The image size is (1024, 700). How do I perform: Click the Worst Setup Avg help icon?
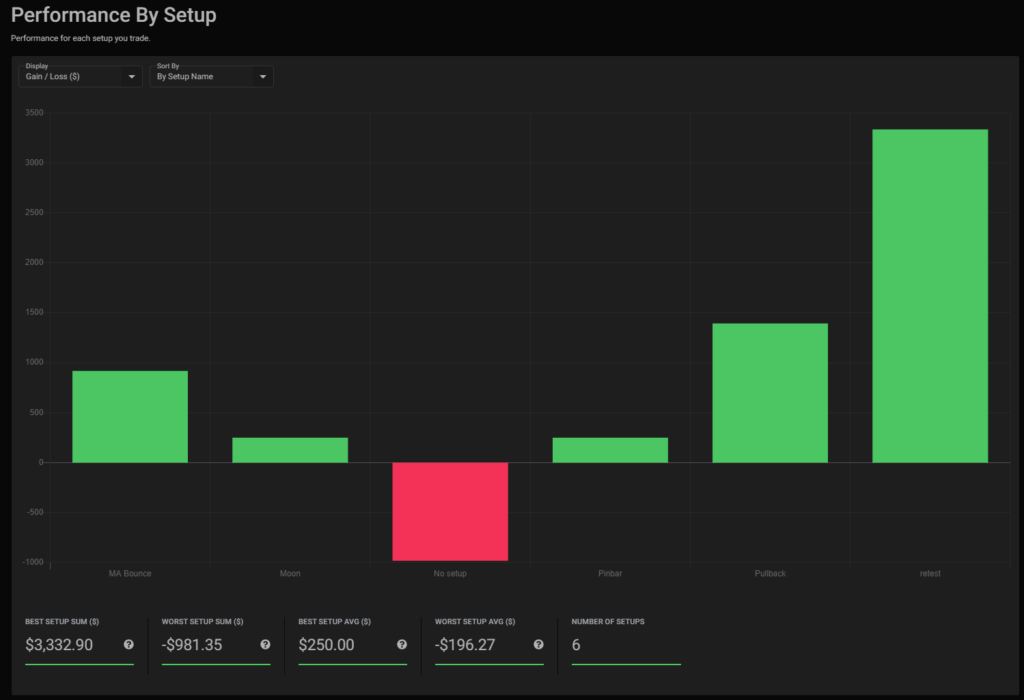click(x=539, y=645)
